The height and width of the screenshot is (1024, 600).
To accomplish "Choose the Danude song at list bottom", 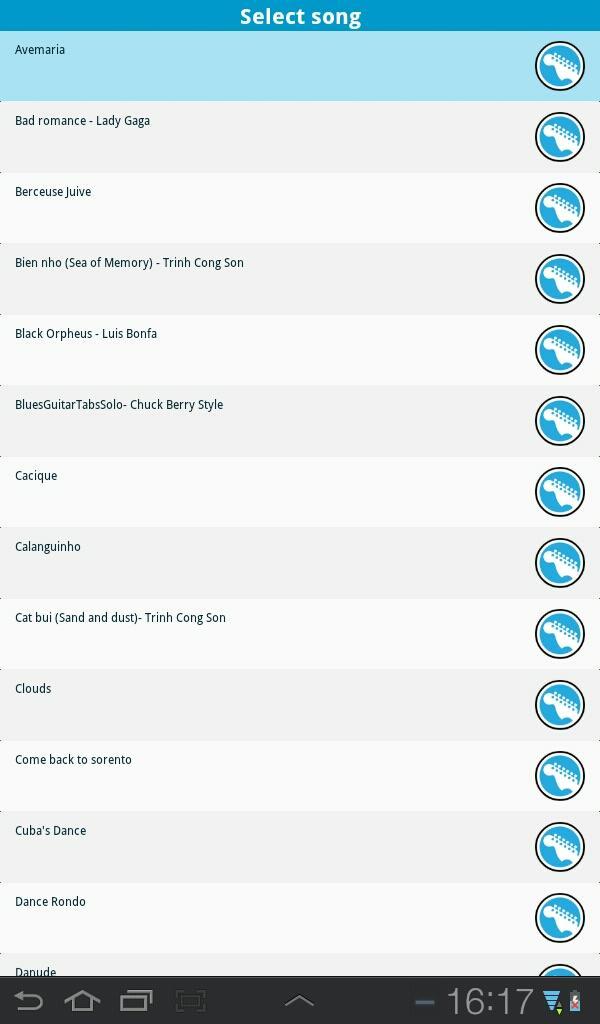I will coord(300,965).
